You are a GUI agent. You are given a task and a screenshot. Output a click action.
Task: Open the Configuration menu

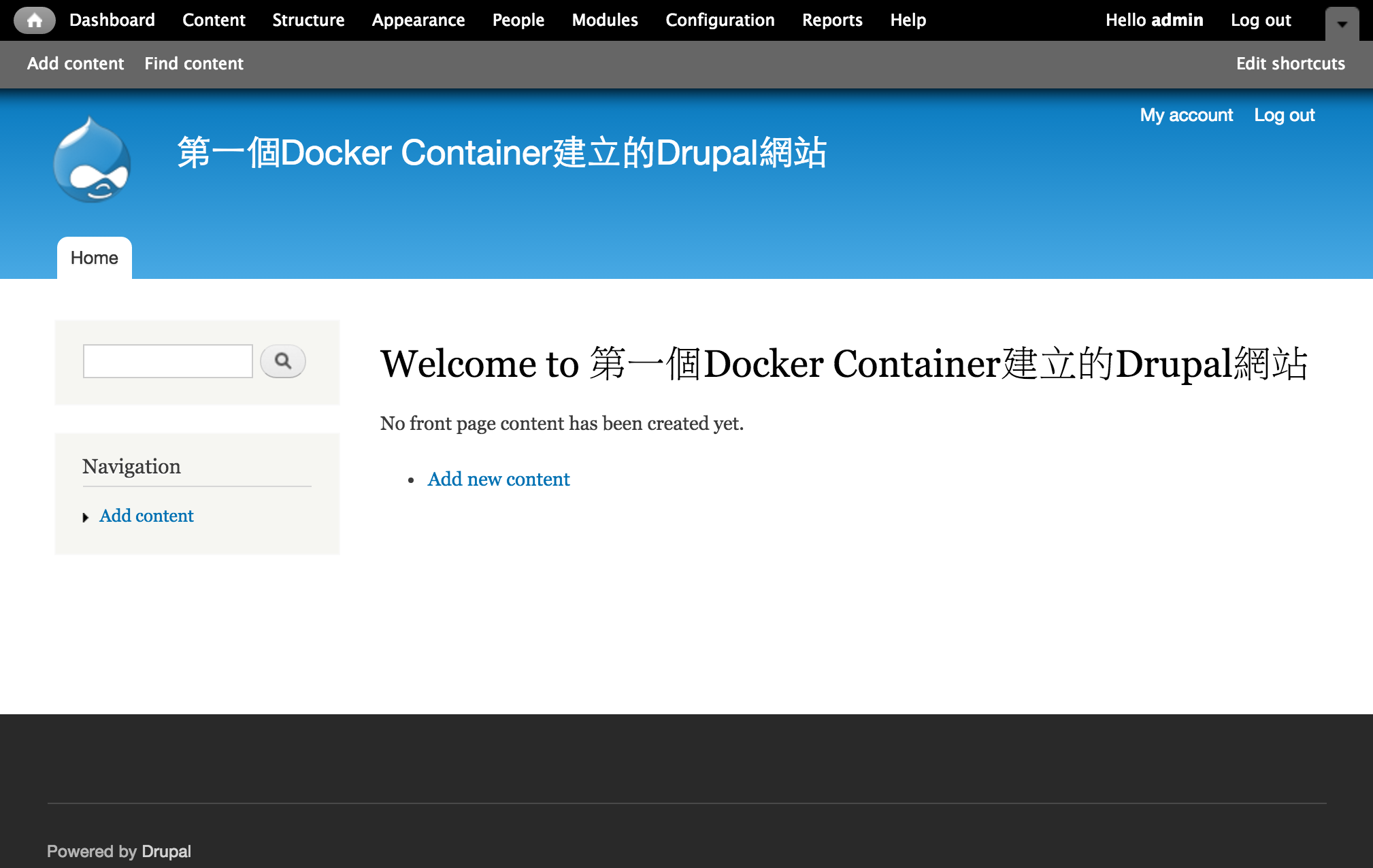coord(720,20)
